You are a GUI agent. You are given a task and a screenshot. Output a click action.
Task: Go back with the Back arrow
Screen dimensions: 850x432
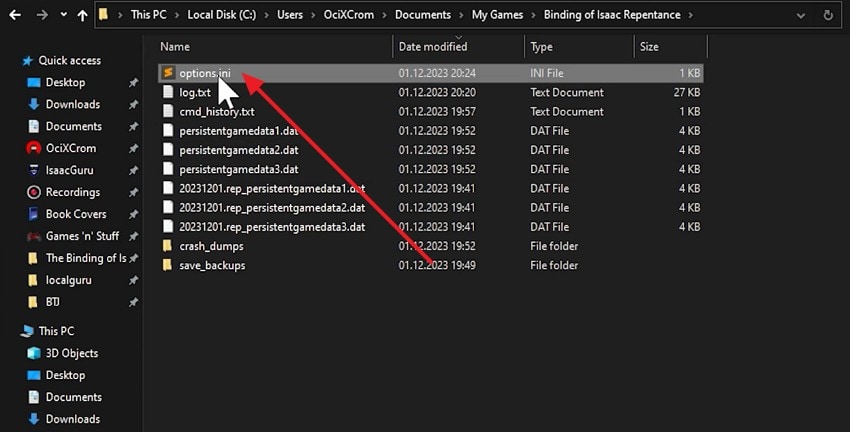[15, 15]
